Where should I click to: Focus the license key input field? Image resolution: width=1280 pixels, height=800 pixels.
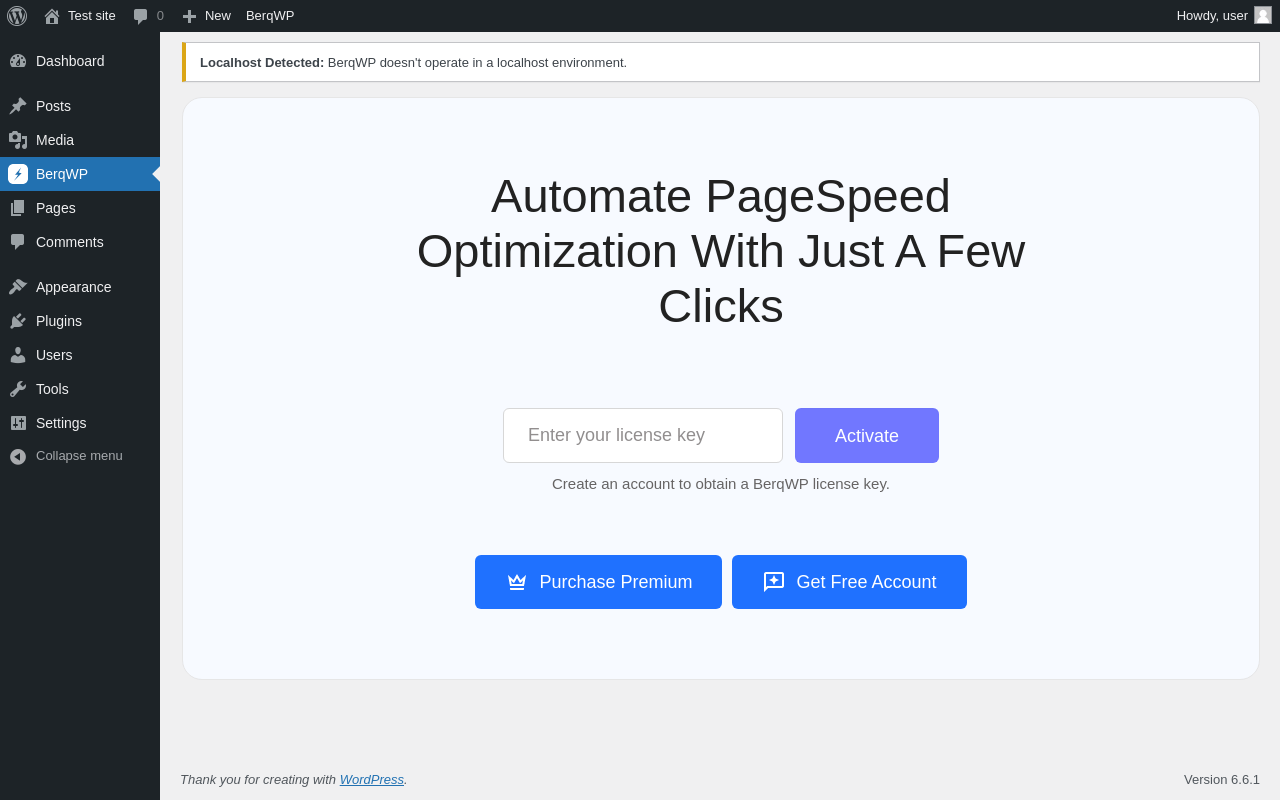point(643,436)
